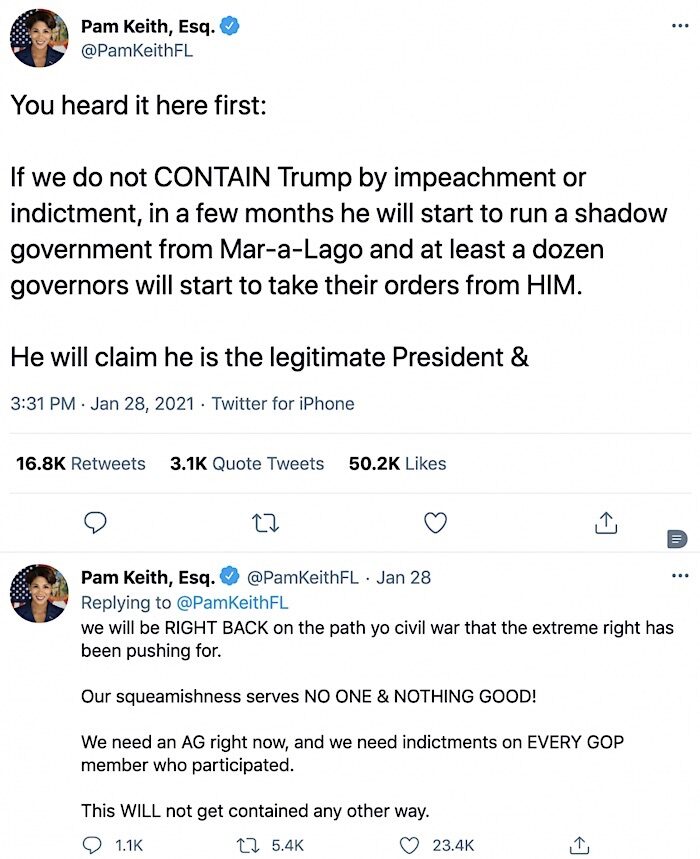Open the profile avatar on the reply tweet

point(39,593)
